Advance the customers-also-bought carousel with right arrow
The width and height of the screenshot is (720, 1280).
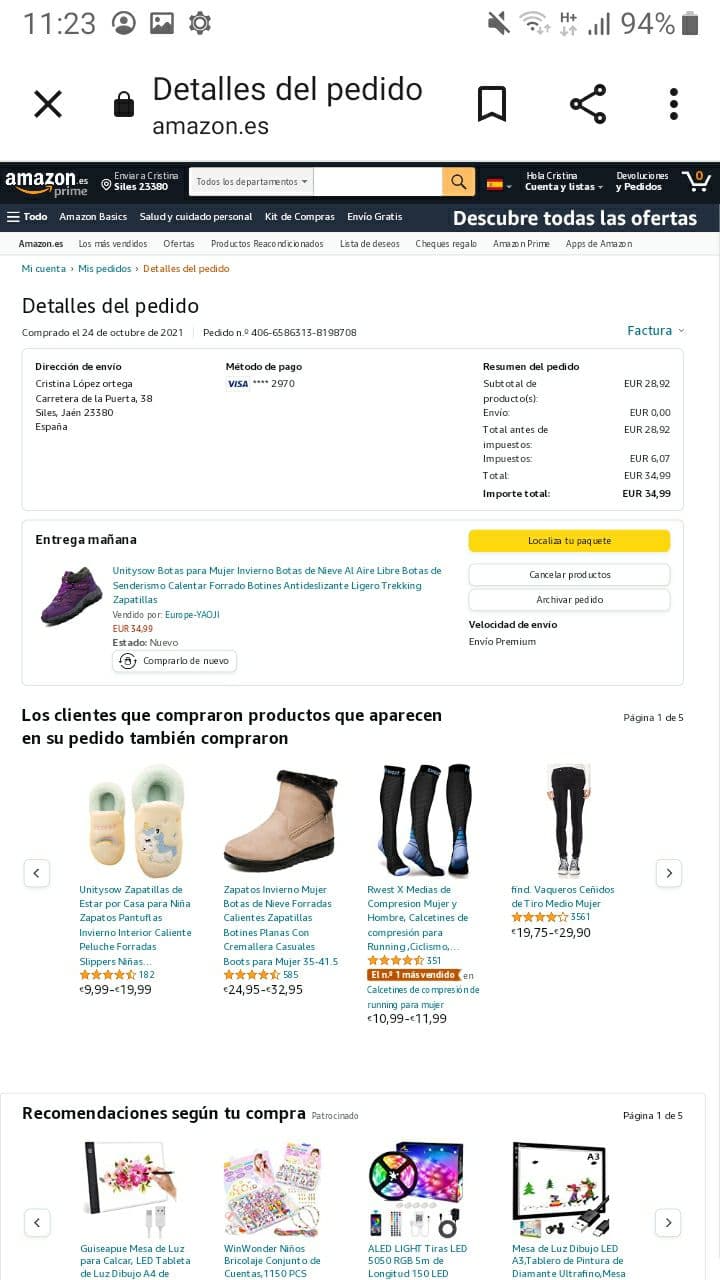[668, 873]
